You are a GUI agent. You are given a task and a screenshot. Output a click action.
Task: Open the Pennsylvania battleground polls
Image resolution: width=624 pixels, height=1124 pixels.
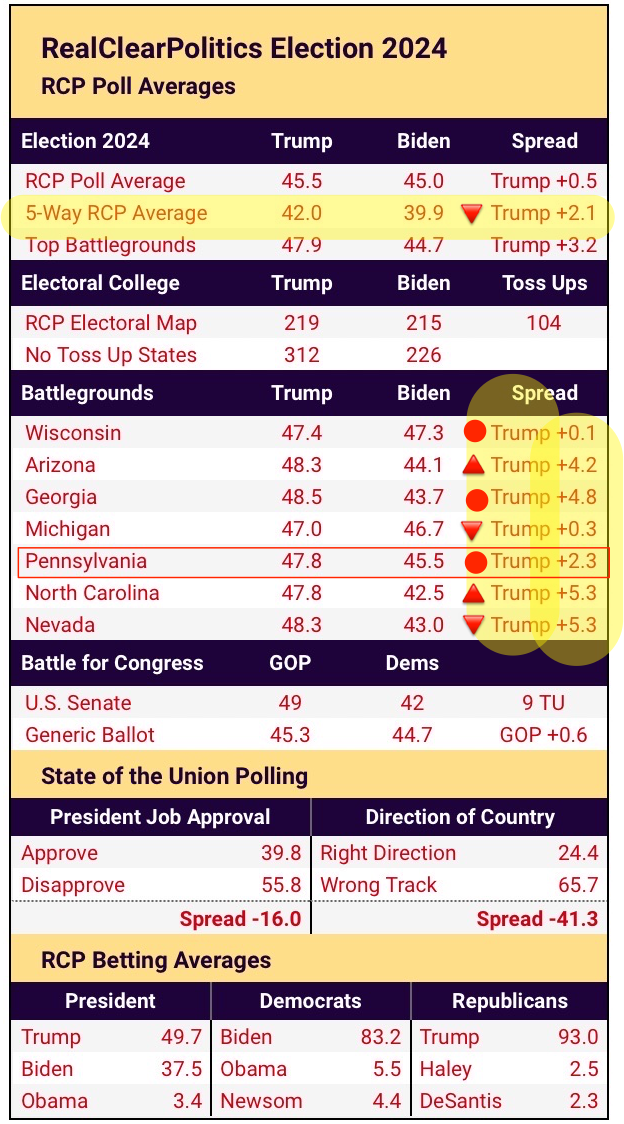86,561
